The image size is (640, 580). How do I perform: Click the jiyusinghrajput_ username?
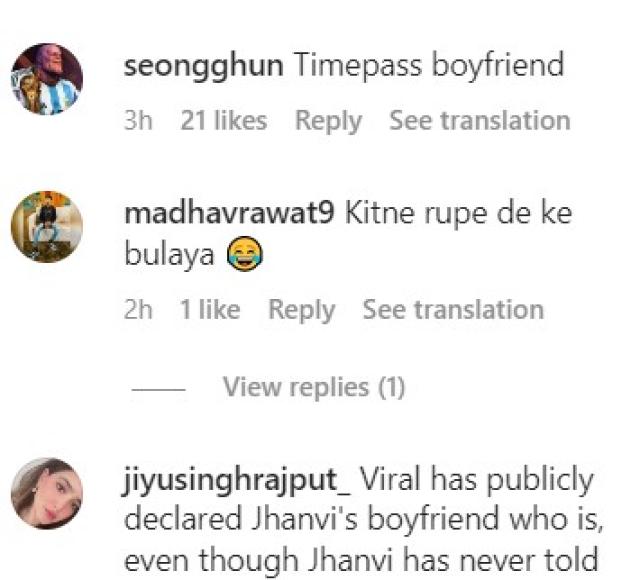click(236, 481)
